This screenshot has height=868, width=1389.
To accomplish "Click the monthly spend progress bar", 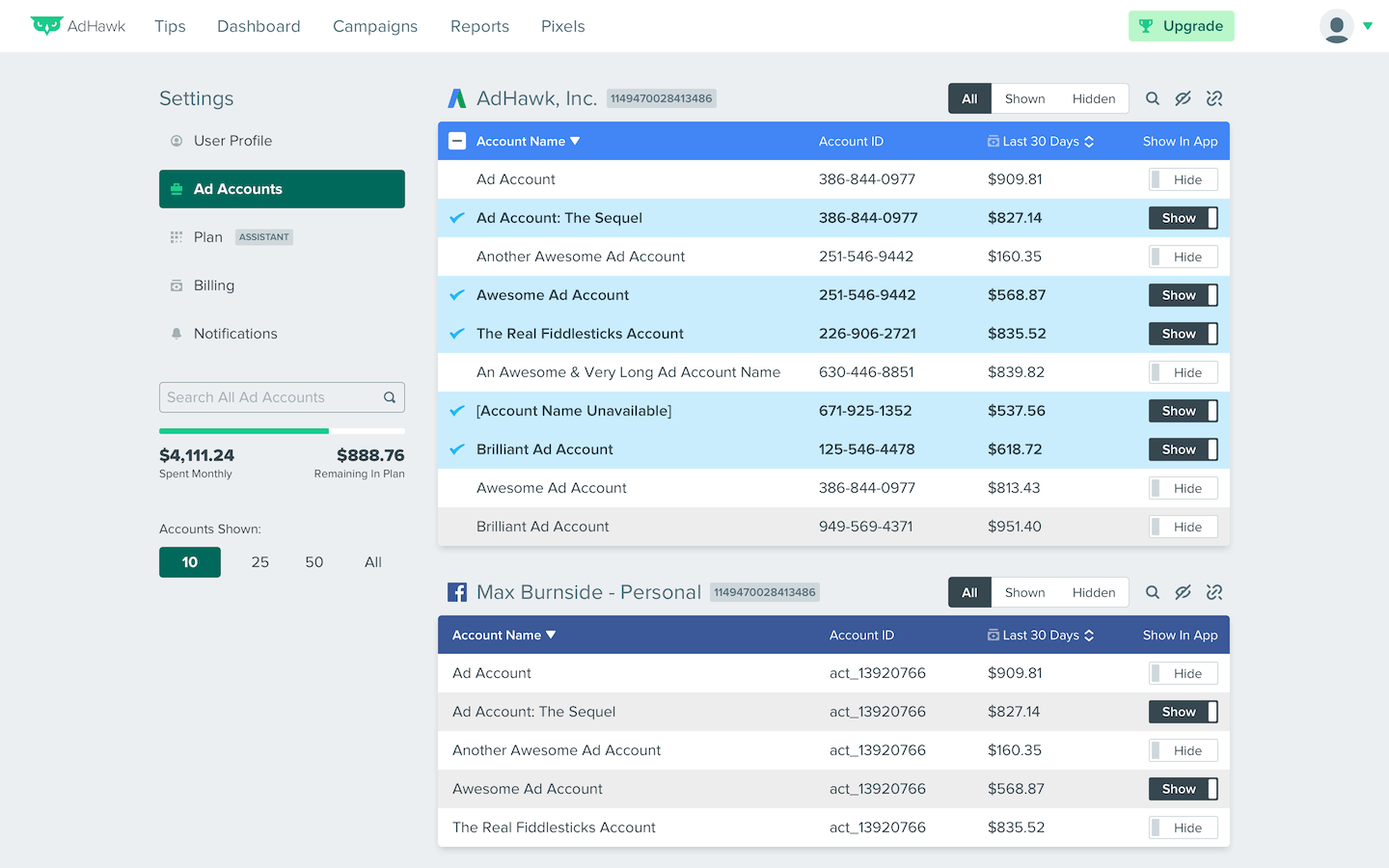I will pos(282,431).
